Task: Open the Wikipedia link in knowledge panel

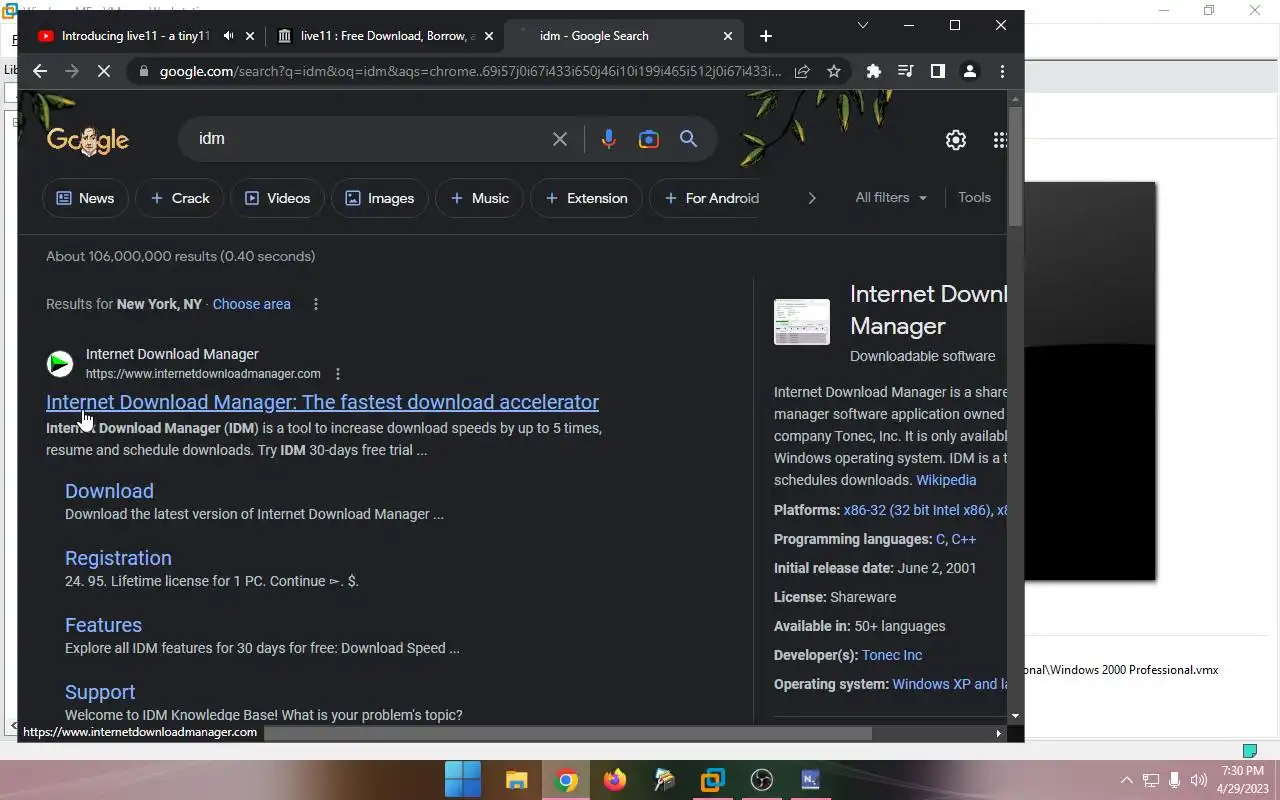Action: [x=946, y=480]
